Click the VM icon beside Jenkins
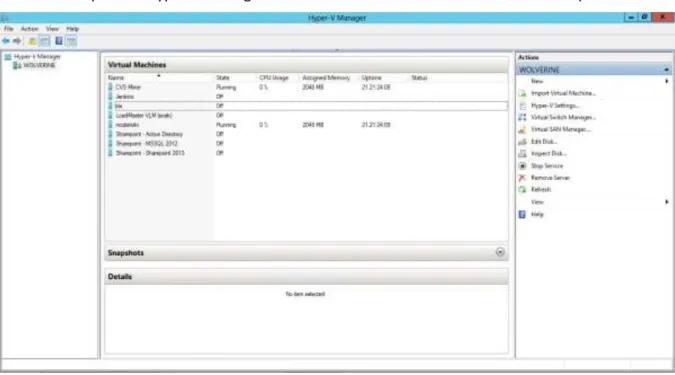Viewport: 675px width, 375px height. tap(110, 96)
